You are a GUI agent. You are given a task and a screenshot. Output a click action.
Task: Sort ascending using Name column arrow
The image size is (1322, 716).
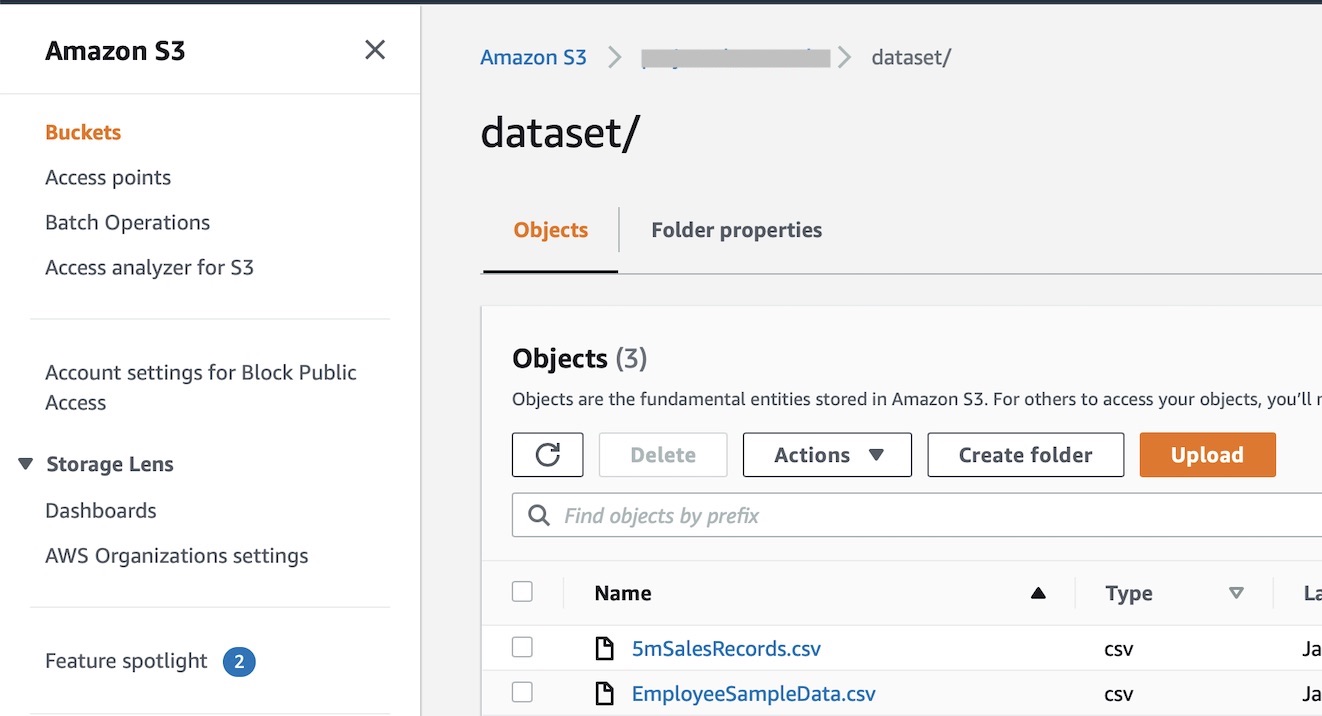[x=1038, y=594]
